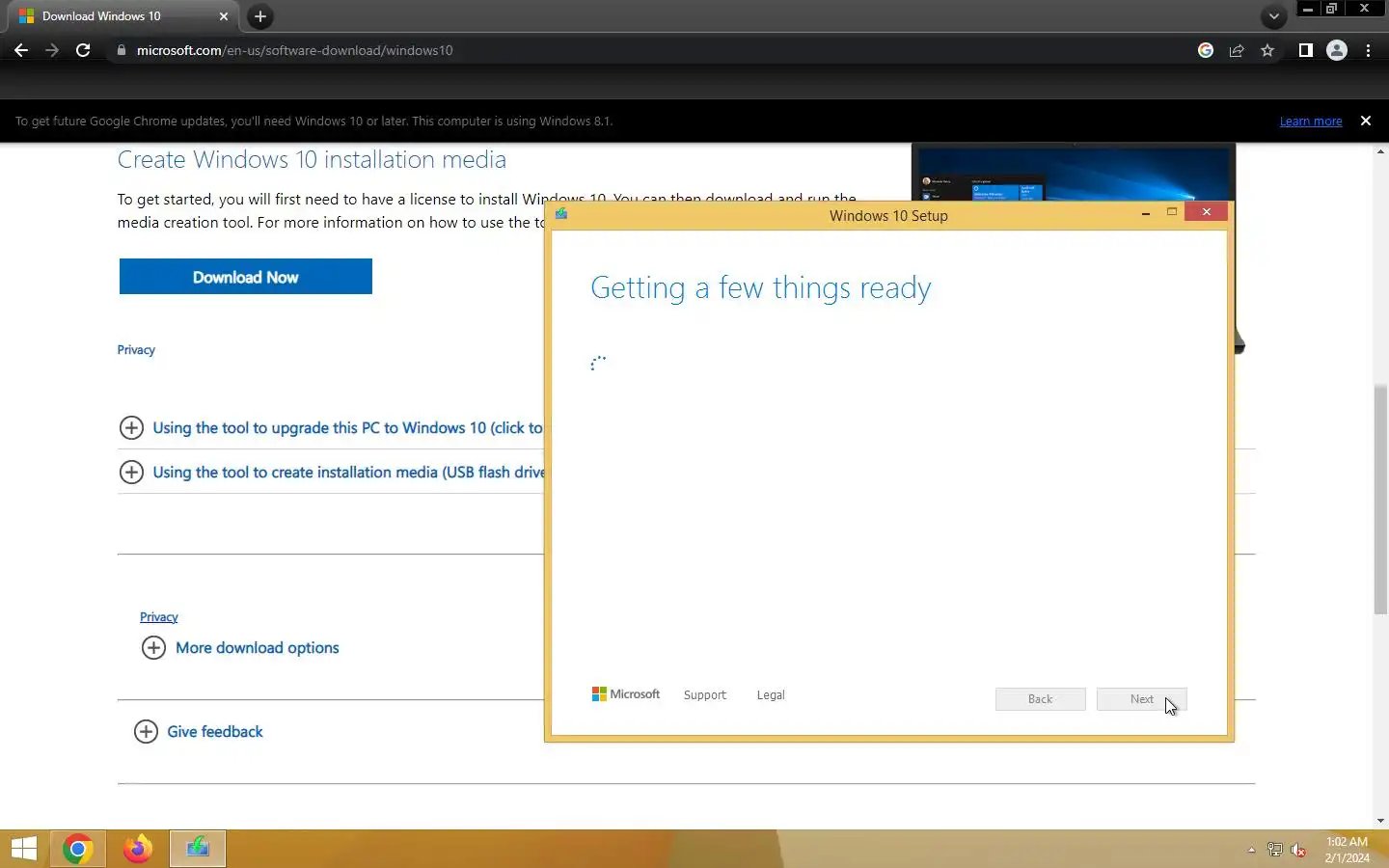Click scrollbar down arrow on page
1389x868 pixels.
[1380, 821]
